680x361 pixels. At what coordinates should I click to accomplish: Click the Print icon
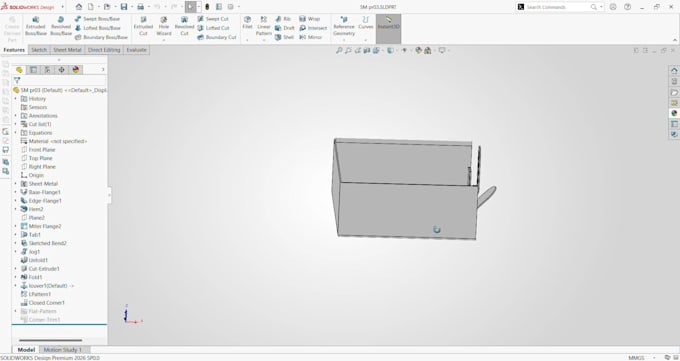[x=141, y=7]
